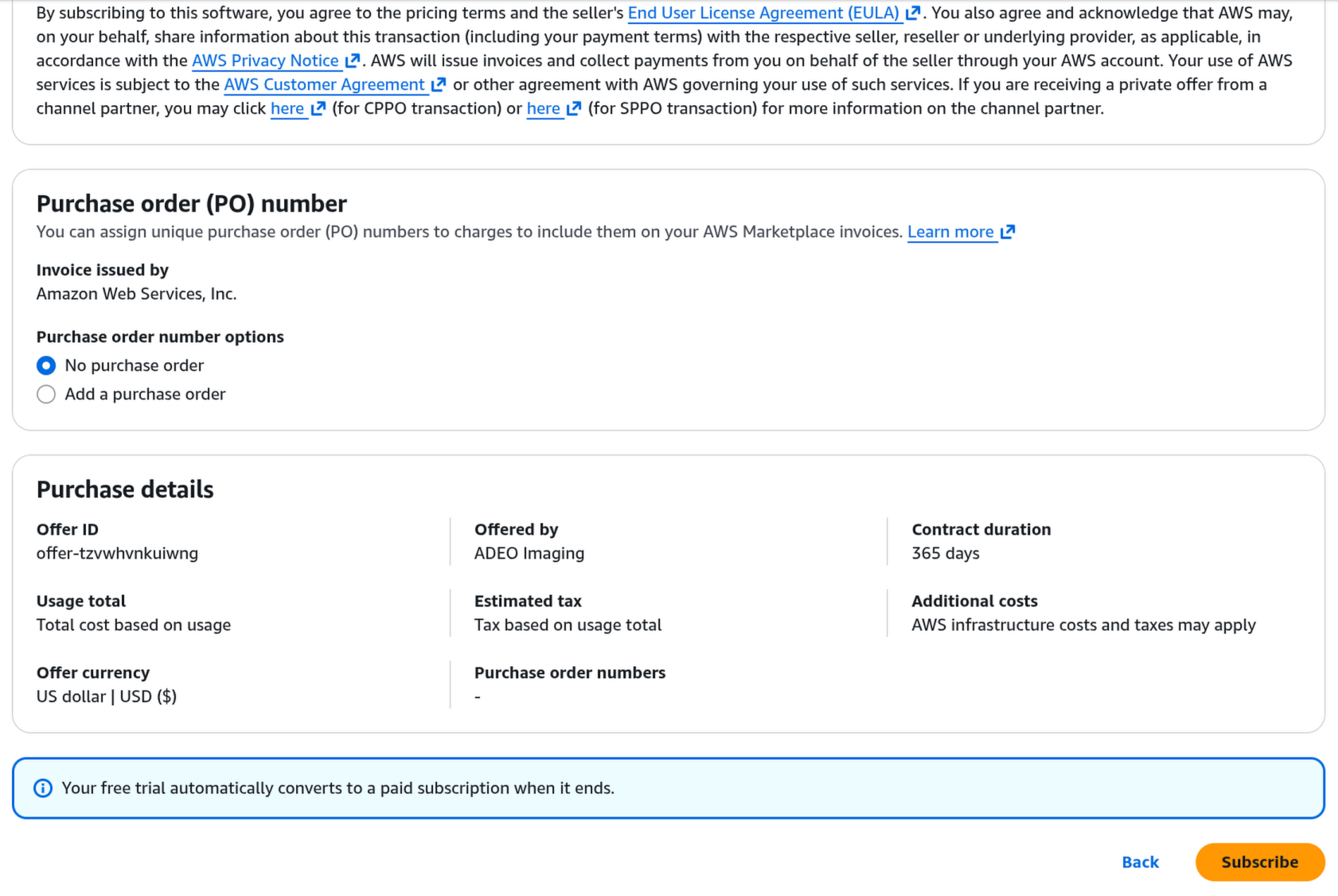Click the Subscribe button
The image size is (1338, 896).
(x=1259, y=862)
